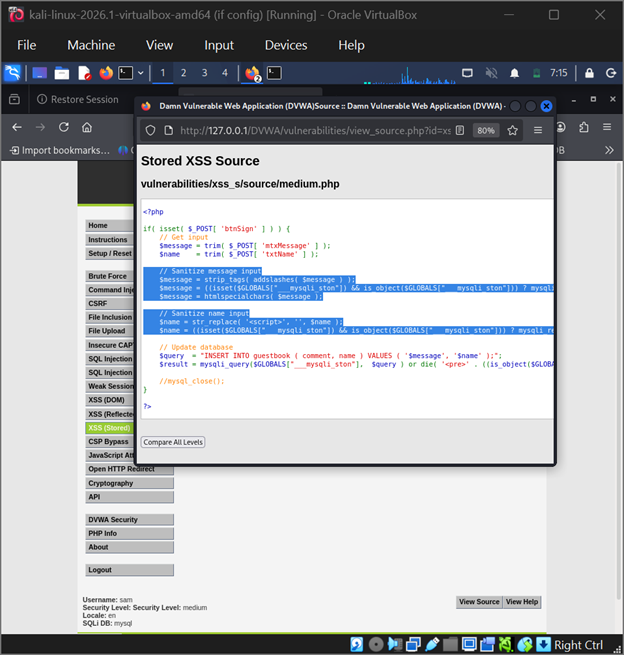Open the API sidebar item
Screen dimensions: 624x655
coord(129,497)
